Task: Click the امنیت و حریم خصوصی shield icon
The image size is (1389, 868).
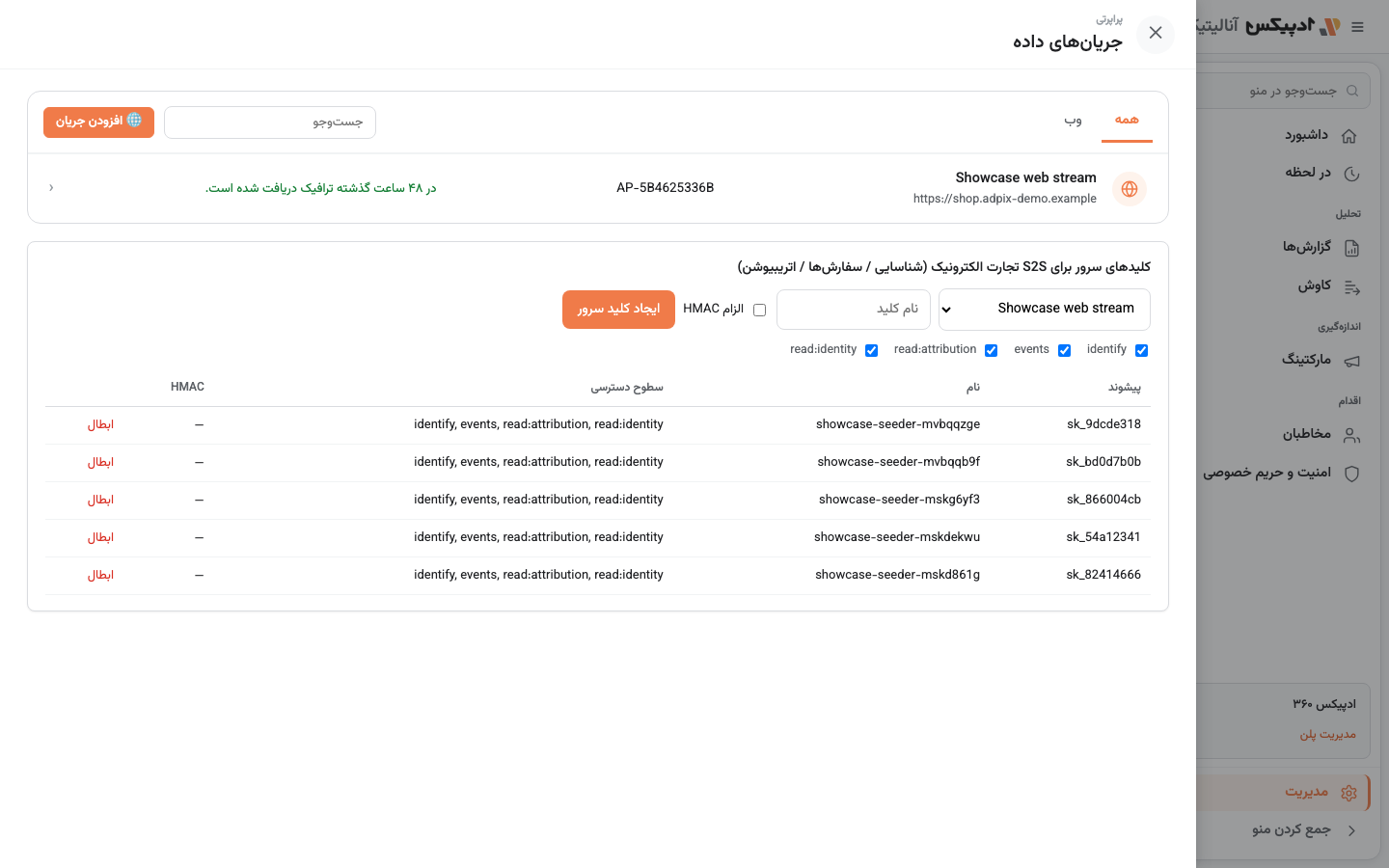Action: (1351, 474)
